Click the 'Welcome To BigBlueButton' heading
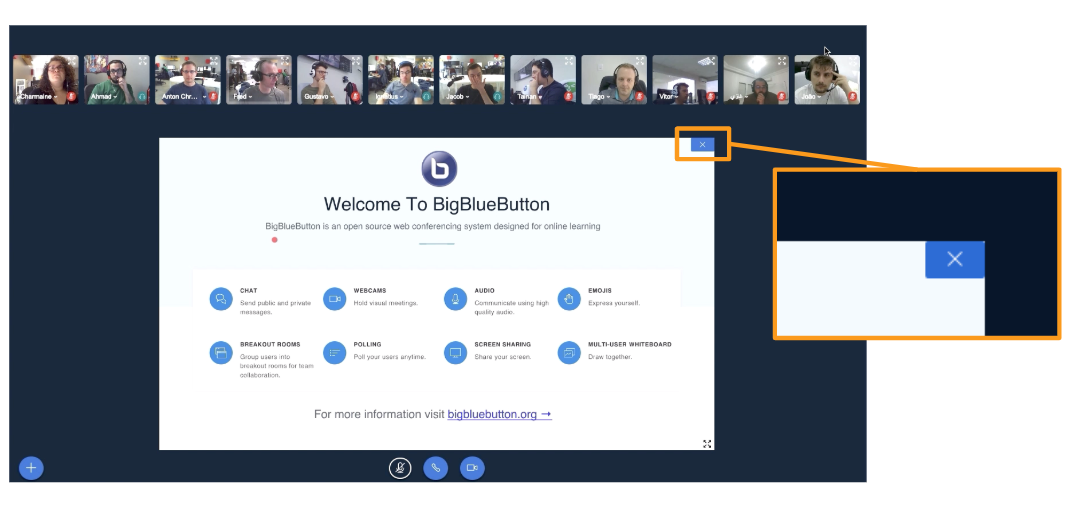1074x513 pixels. [436, 204]
